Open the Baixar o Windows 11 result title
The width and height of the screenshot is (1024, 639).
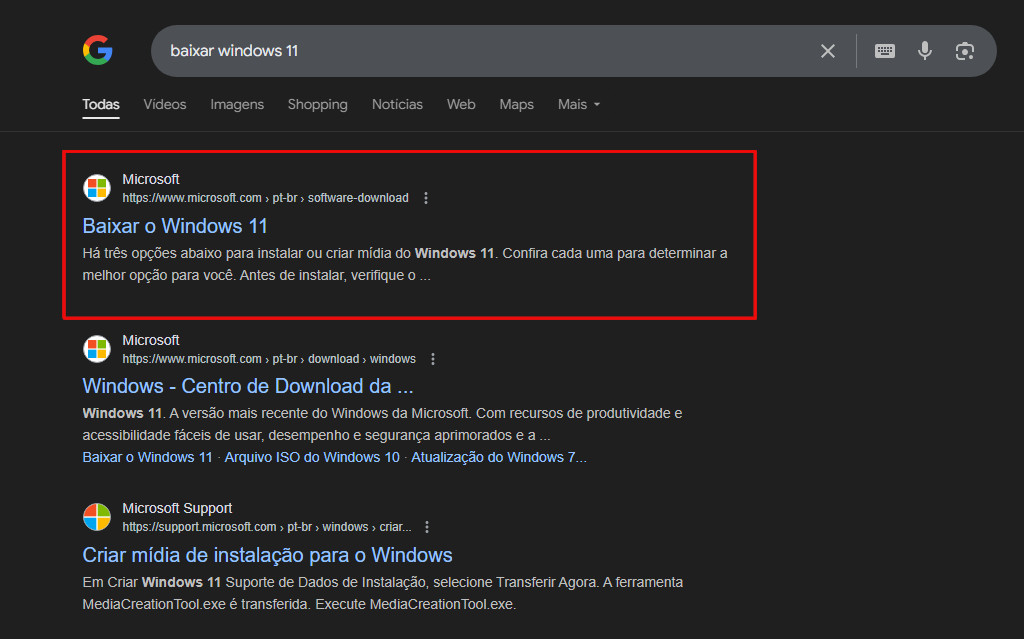(175, 226)
